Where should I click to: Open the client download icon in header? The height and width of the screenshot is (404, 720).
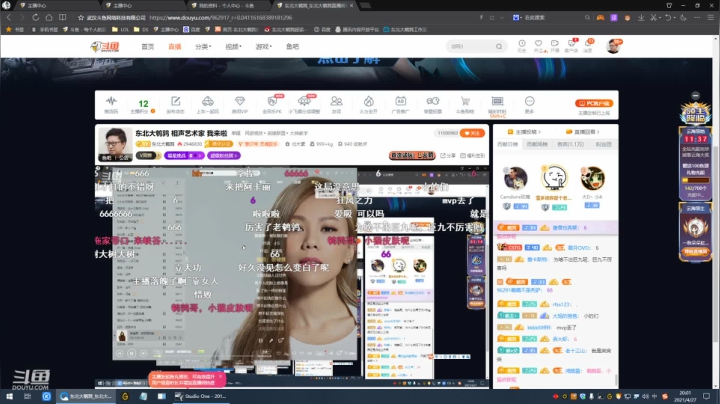coord(571,43)
